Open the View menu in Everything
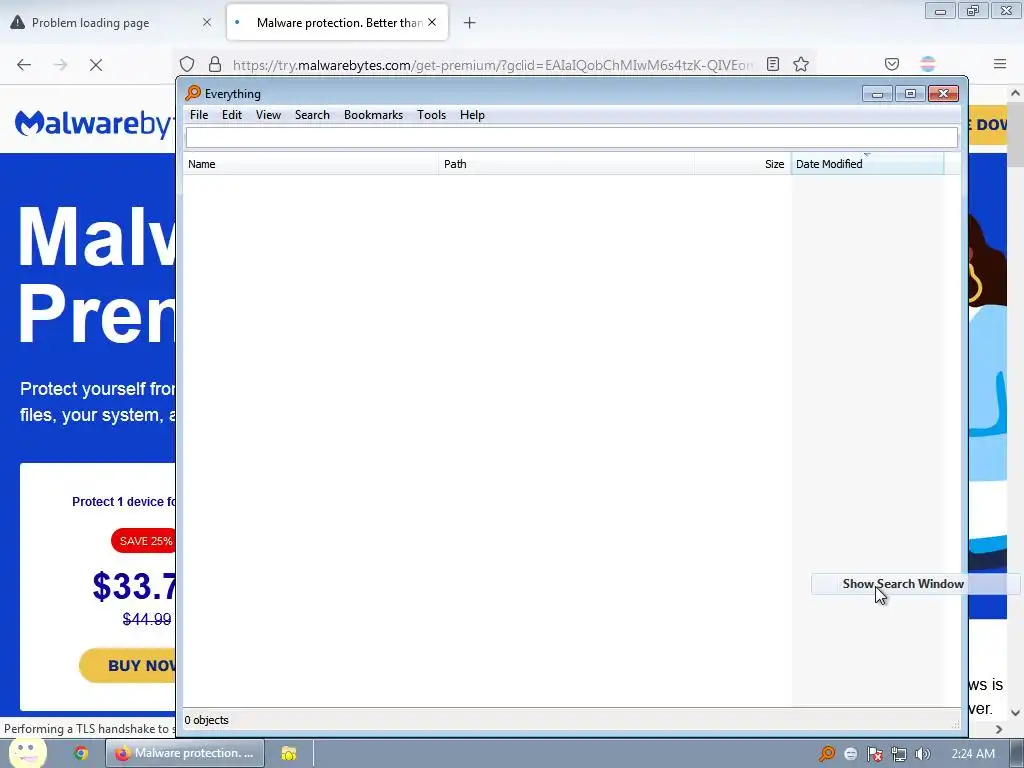This screenshot has height=768, width=1024. (268, 115)
